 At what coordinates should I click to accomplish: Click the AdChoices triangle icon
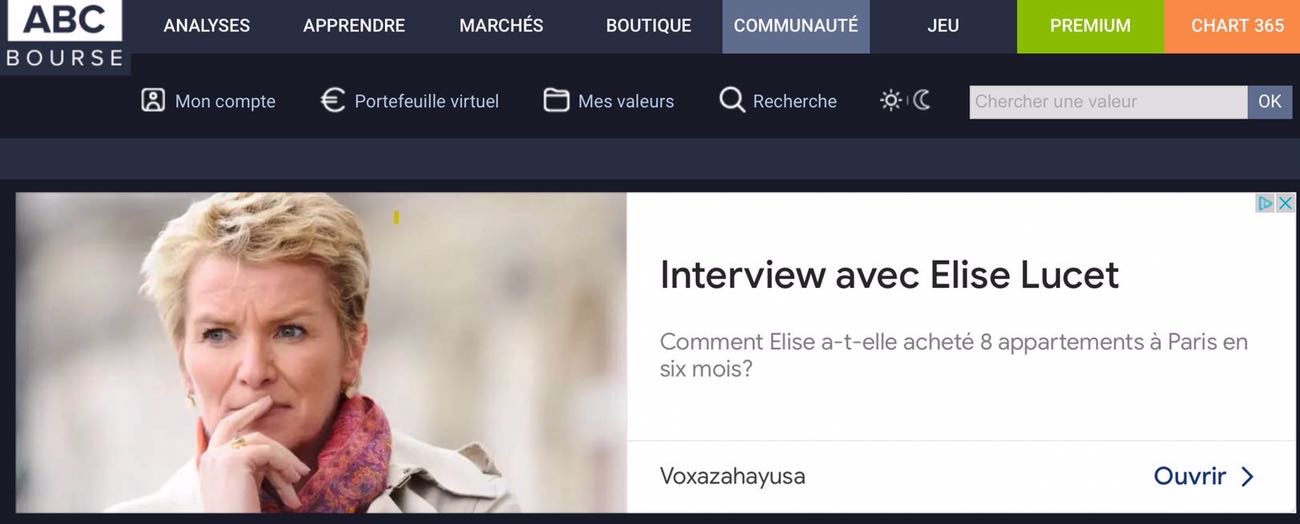1265,203
